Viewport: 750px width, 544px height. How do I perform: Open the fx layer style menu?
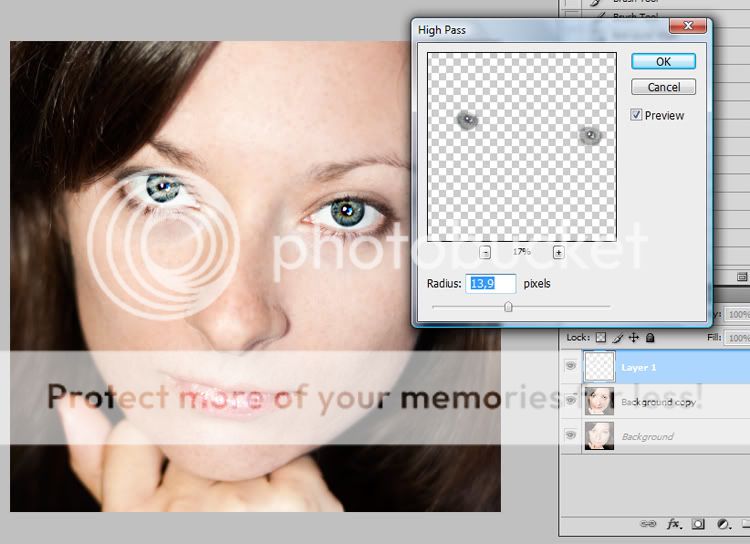[674, 524]
